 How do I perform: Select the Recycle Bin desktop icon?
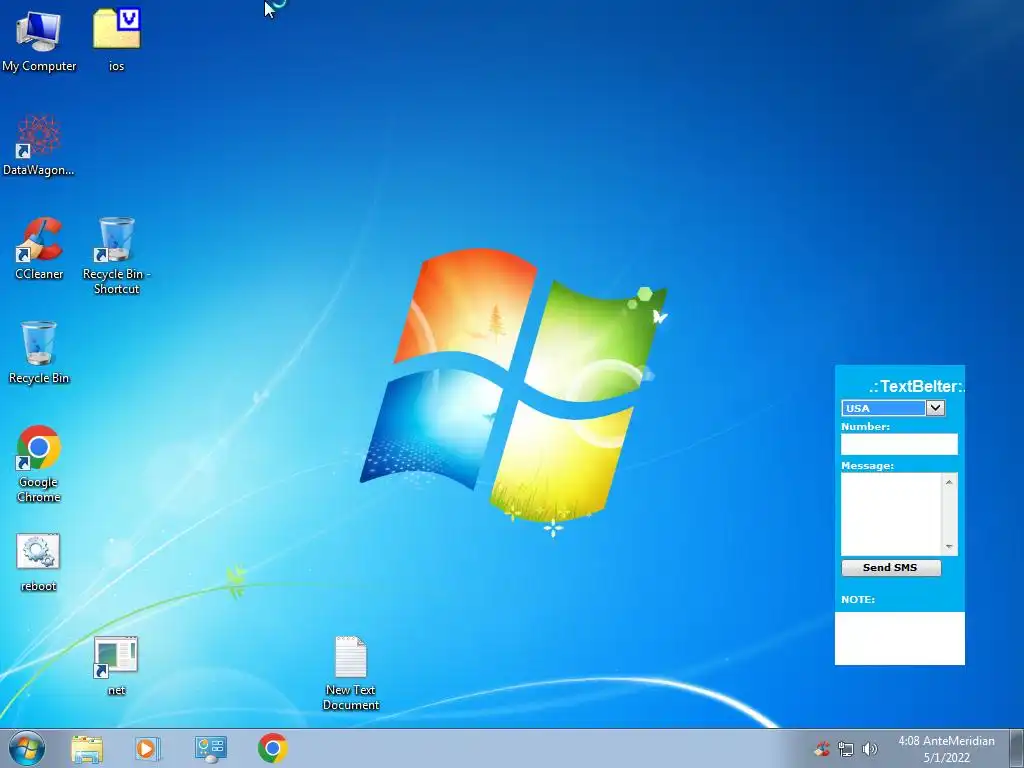pyautogui.click(x=39, y=352)
